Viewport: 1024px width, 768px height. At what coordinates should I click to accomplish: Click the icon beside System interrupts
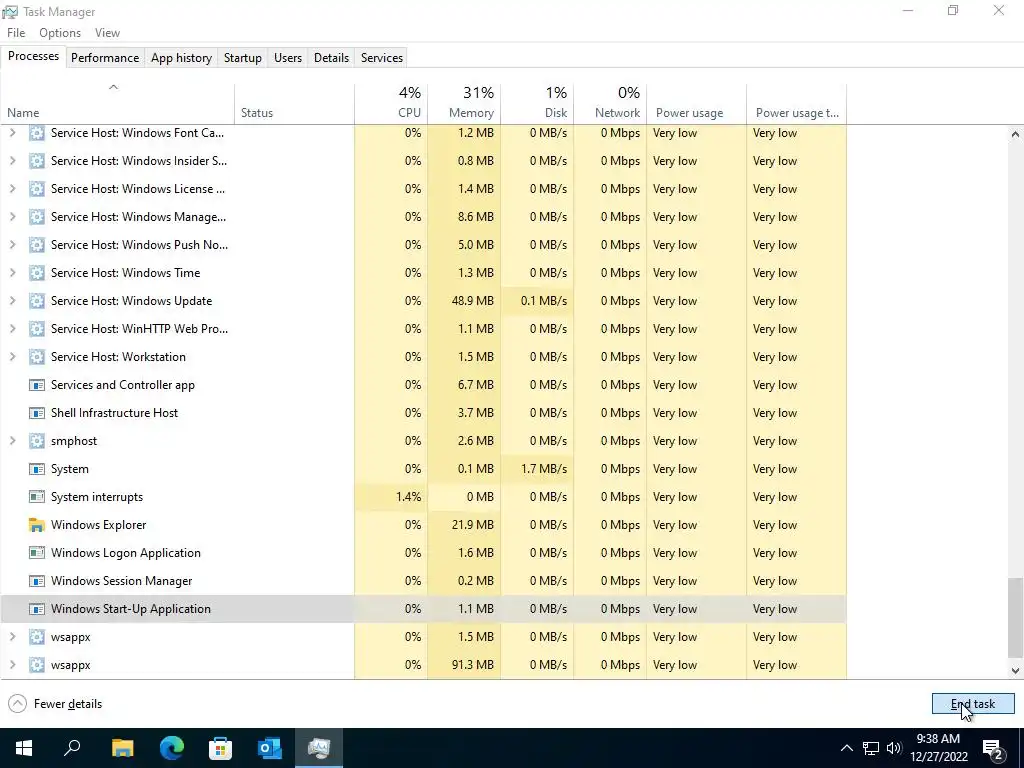coord(37,497)
